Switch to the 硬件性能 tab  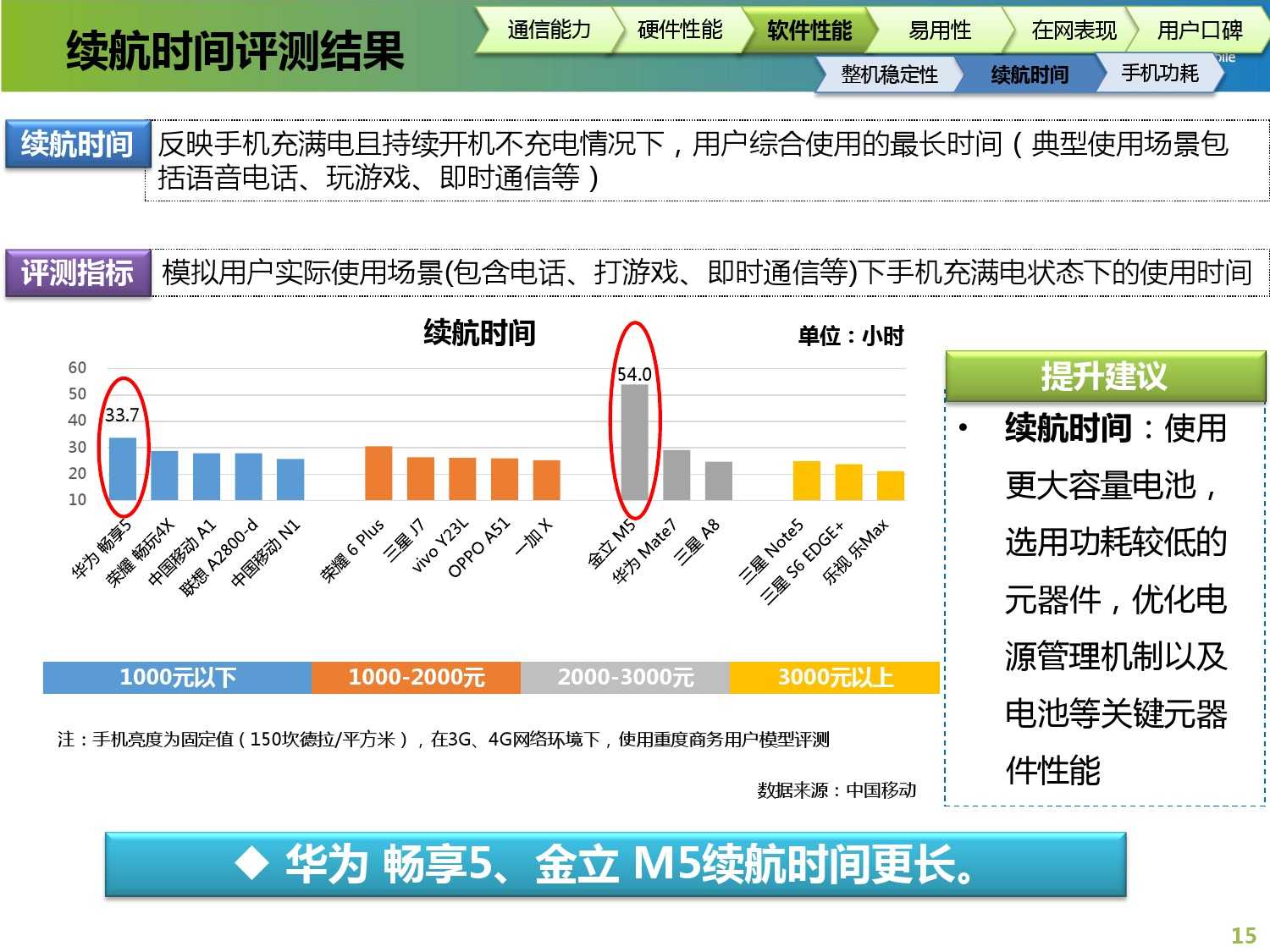(679, 30)
